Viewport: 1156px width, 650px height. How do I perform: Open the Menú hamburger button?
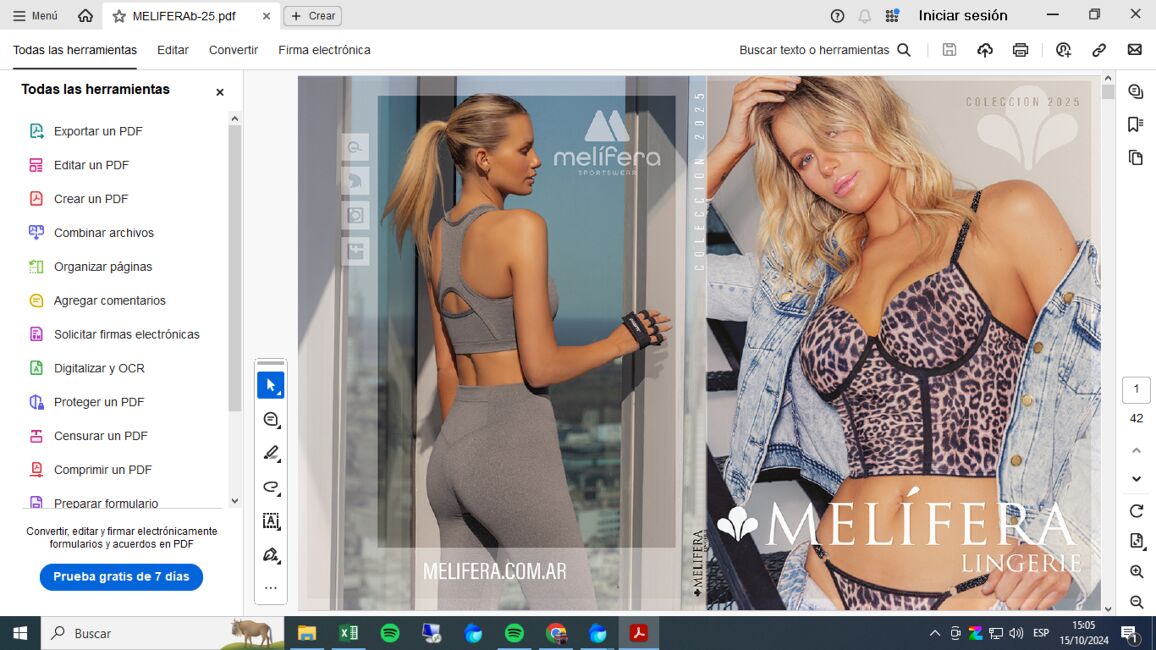[x=35, y=15]
